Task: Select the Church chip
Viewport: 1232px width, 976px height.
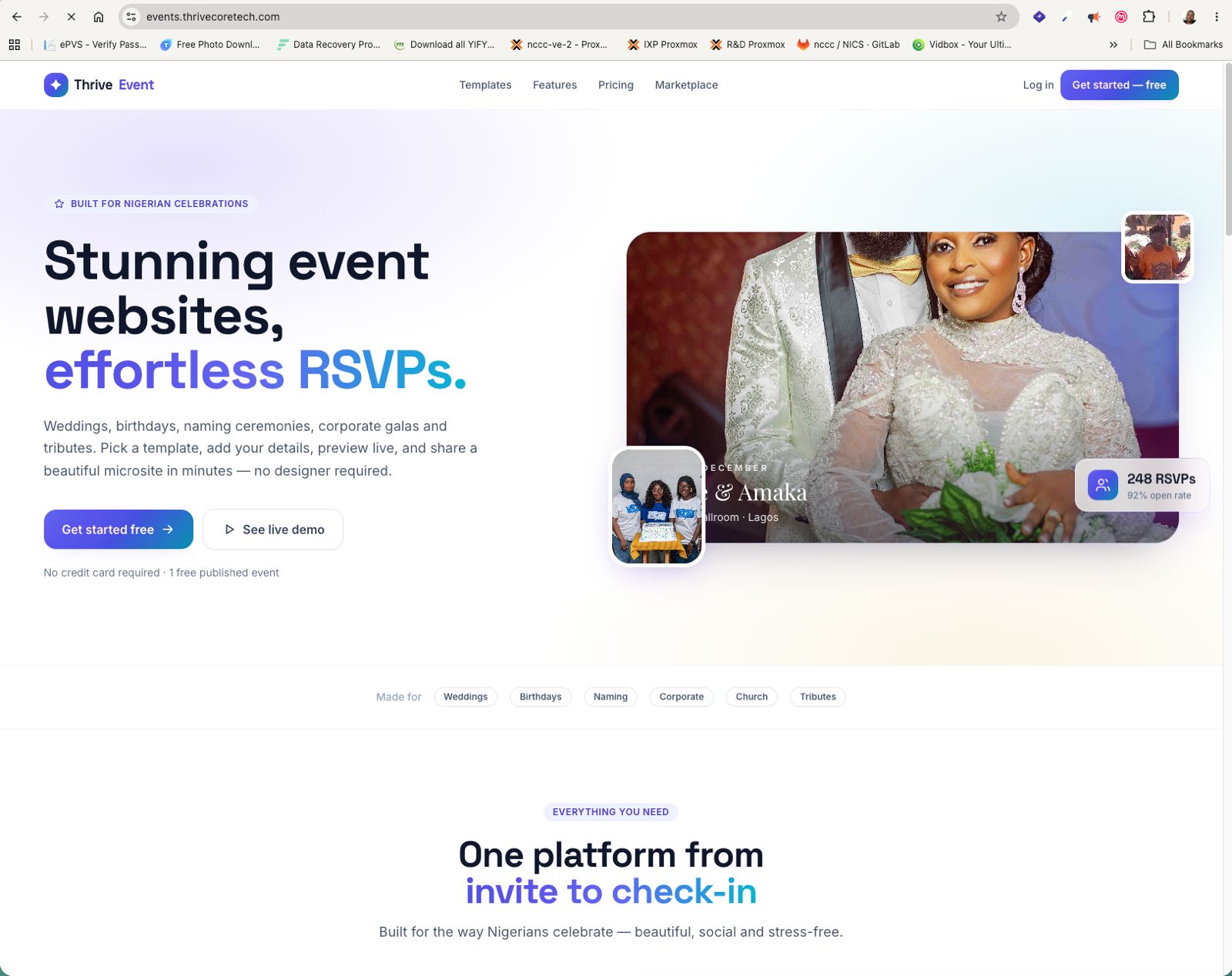Action: pos(752,697)
